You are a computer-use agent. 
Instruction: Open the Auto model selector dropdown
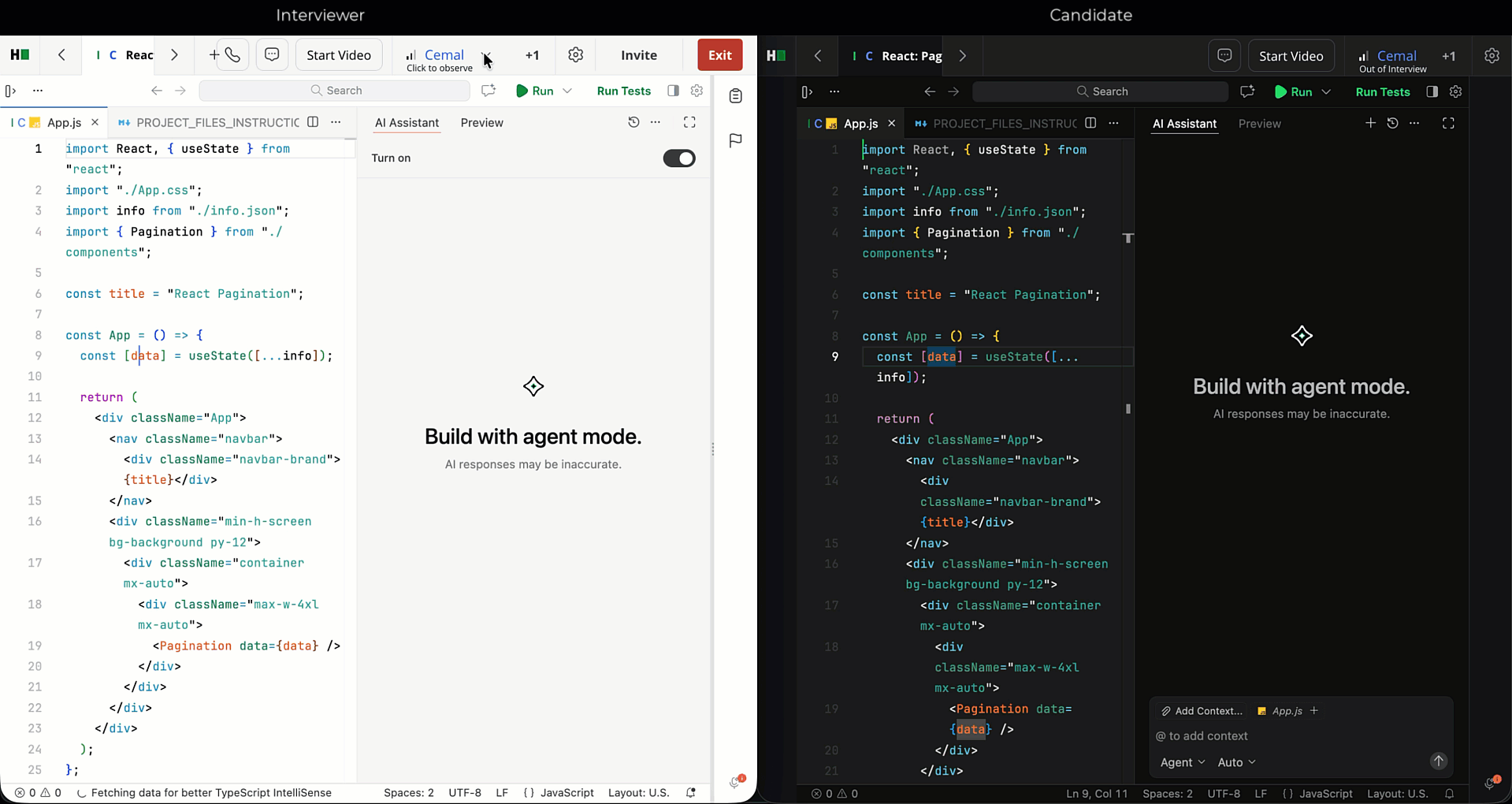coord(1235,762)
